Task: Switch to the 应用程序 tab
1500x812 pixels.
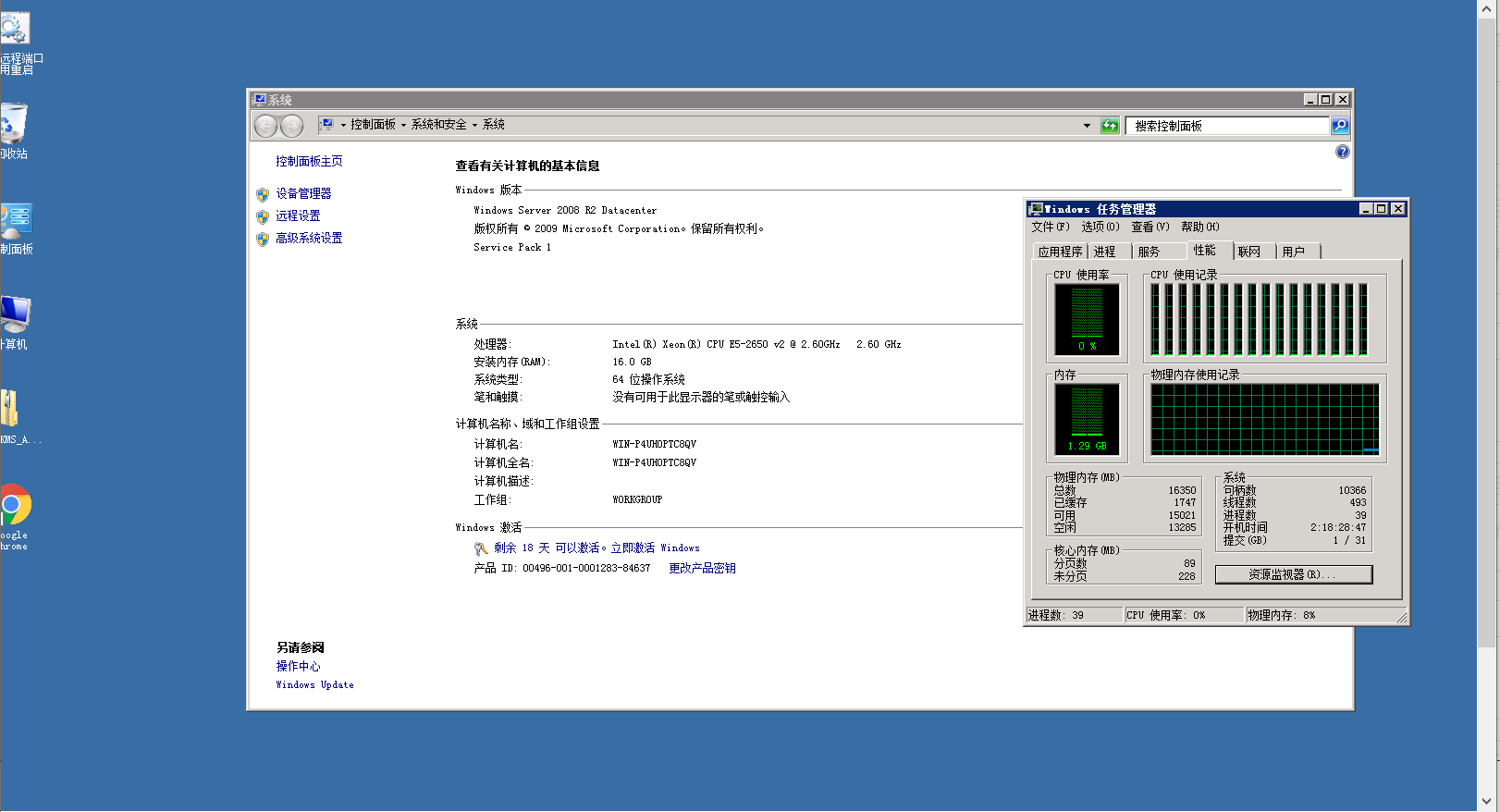Action: click(x=1060, y=252)
